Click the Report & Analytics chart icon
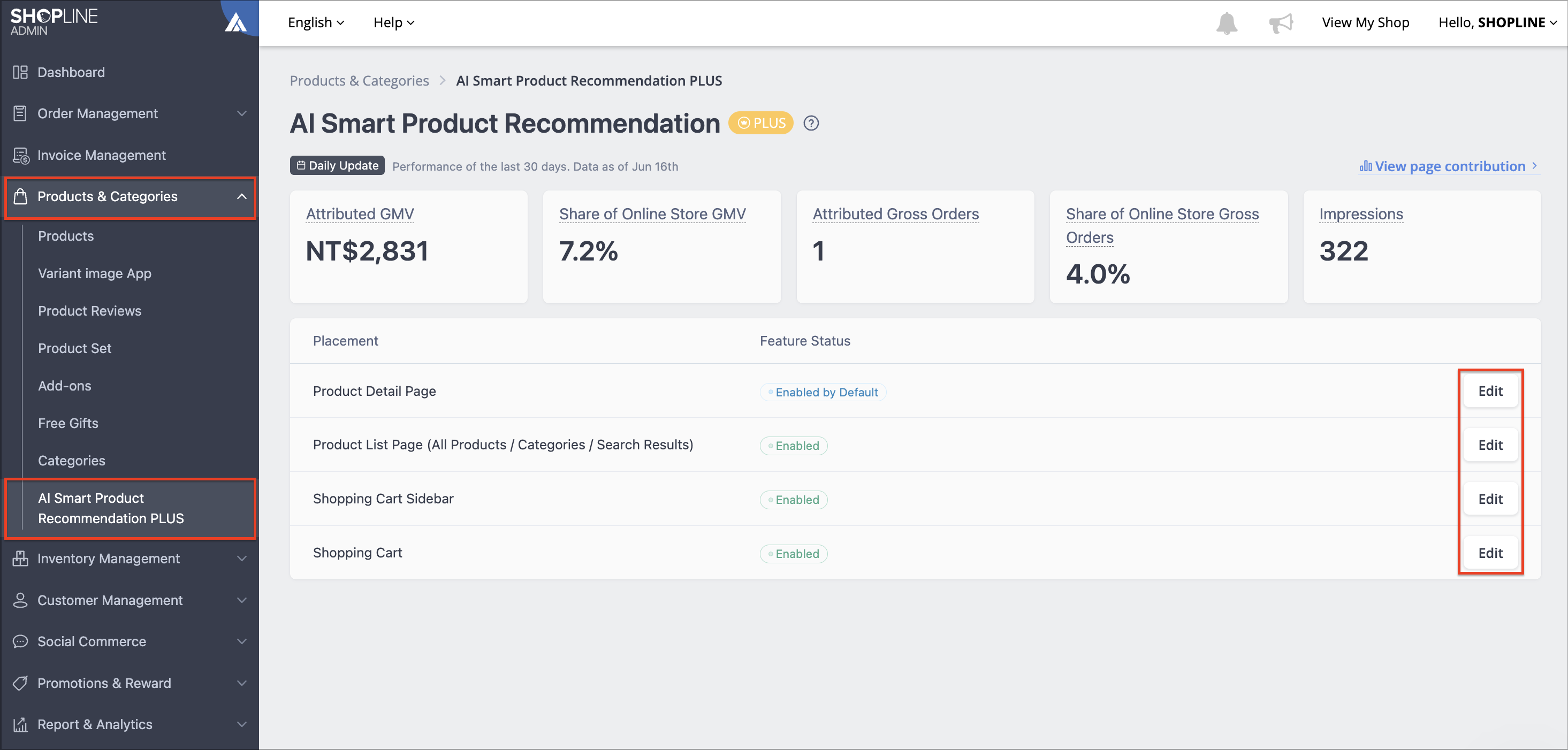Image resolution: width=1568 pixels, height=750 pixels. pos(20,724)
